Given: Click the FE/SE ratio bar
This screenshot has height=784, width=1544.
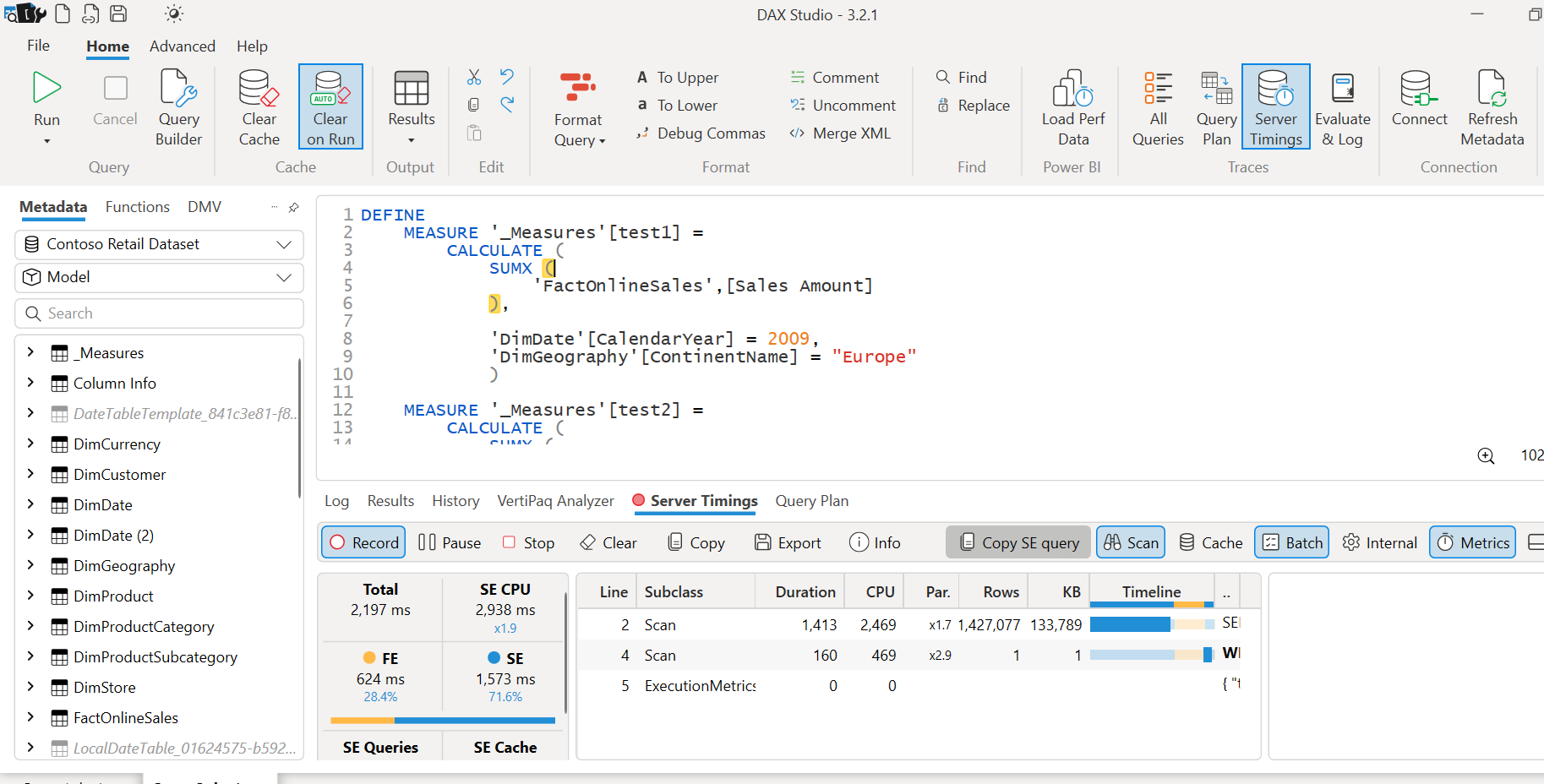Looking at the screenshot, I should (442, 720).
